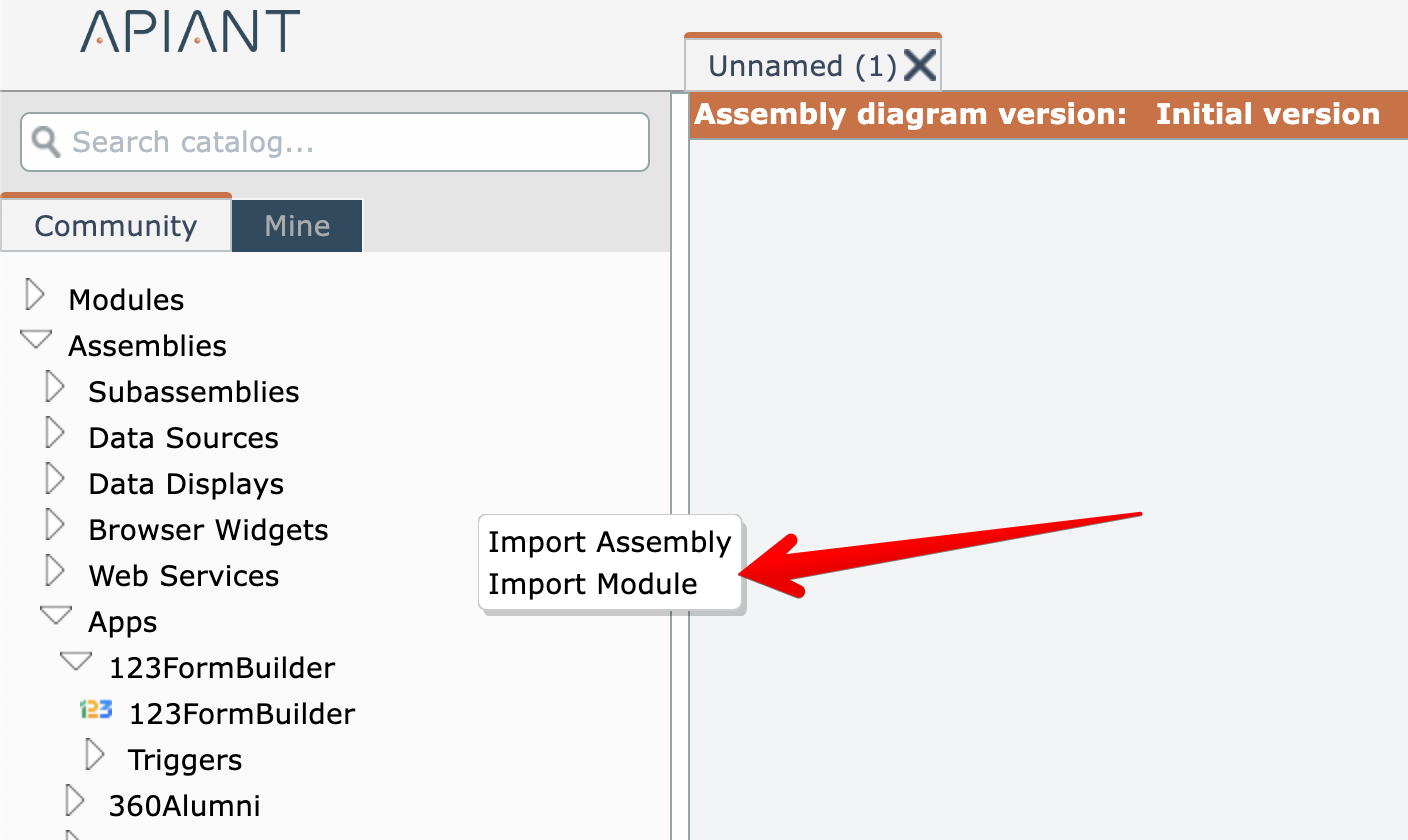
Task: Expand the Subassemblies node
Action: 56,389
